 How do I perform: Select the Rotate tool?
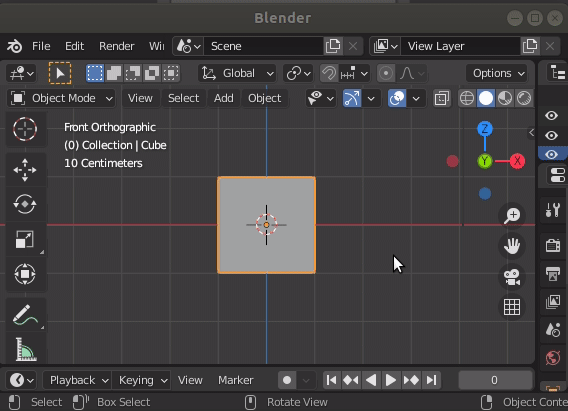25,204
